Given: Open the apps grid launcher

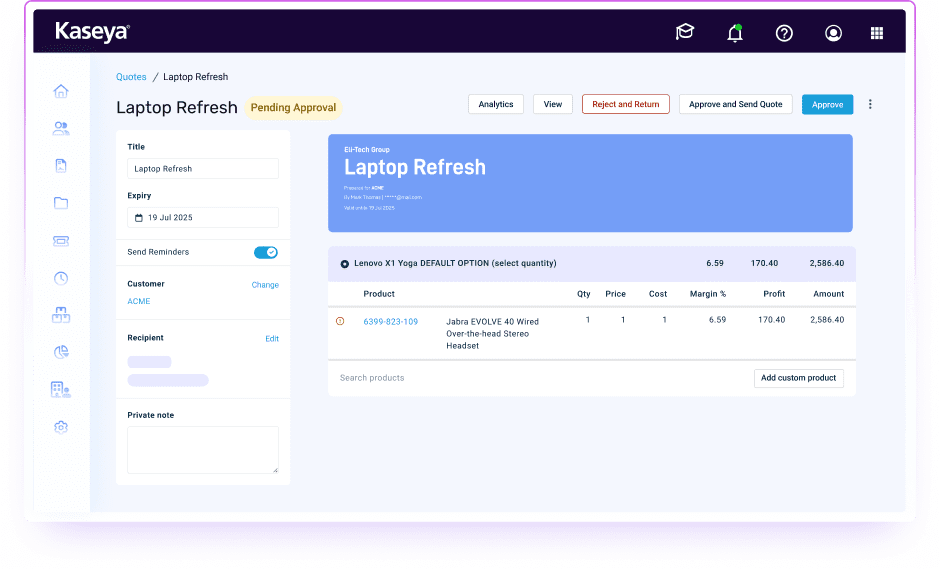Looking at the screenshot, I should tap(877, 33).
